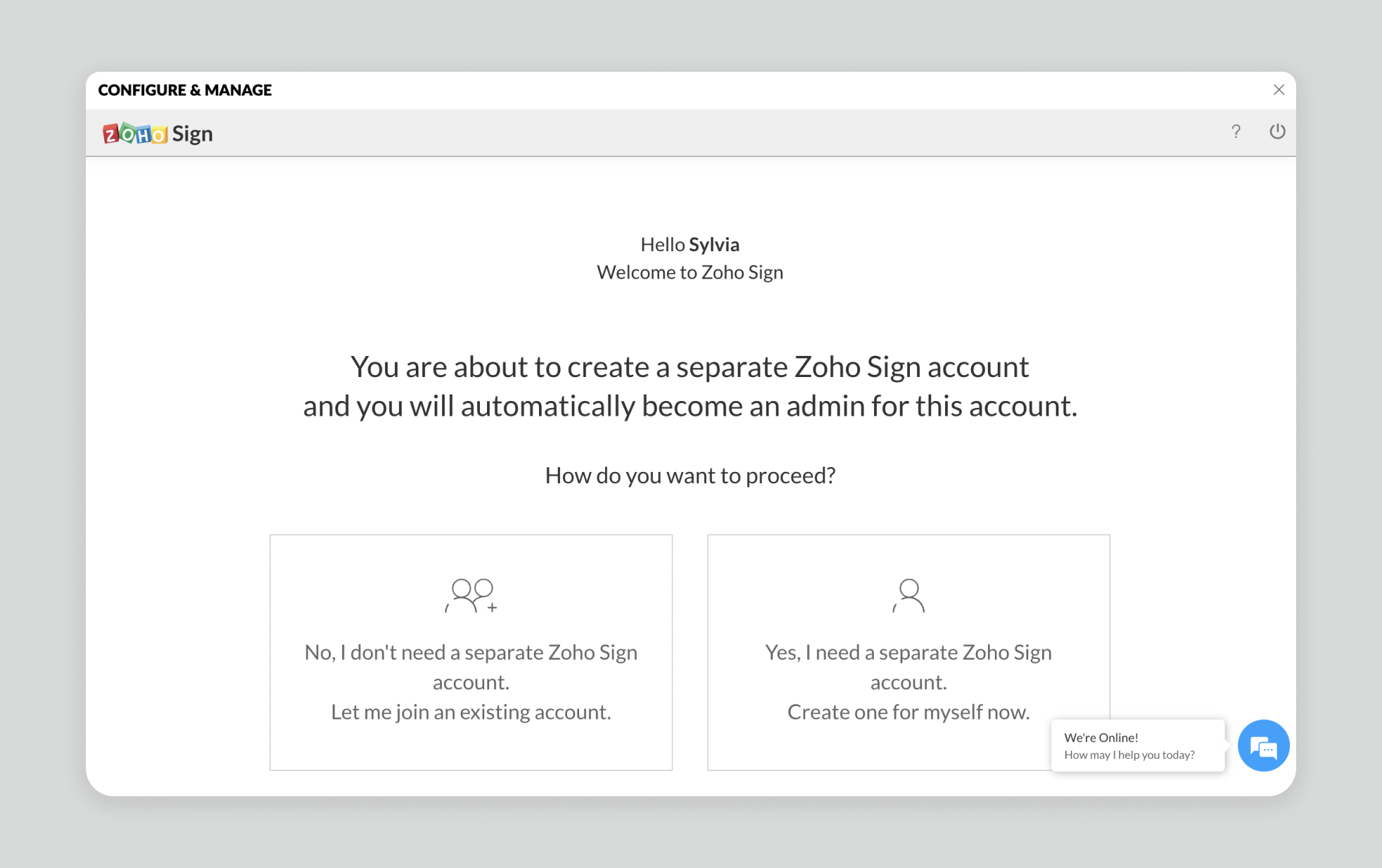Viewport: 1382px width, 868px height.
Task: Open the blue live chat bubble
Action: [1263, 746]
